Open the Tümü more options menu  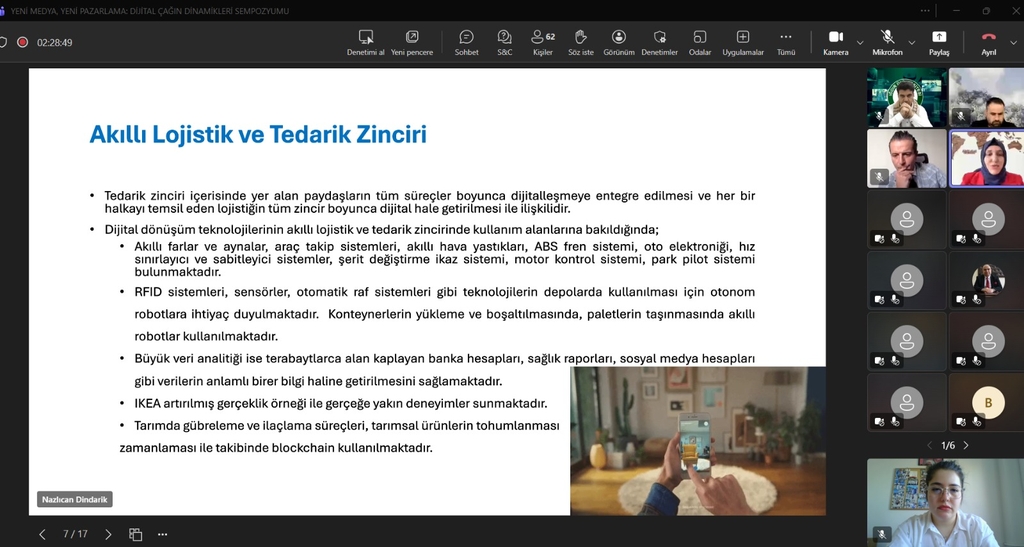point(786,42)
